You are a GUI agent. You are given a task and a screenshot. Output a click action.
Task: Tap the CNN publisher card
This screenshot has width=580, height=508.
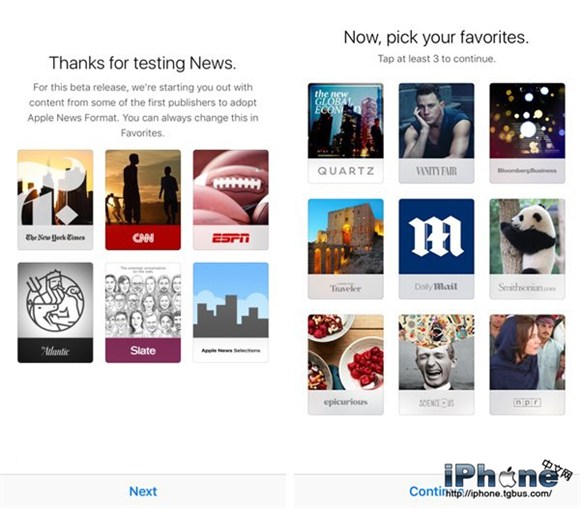coord(143,200)
